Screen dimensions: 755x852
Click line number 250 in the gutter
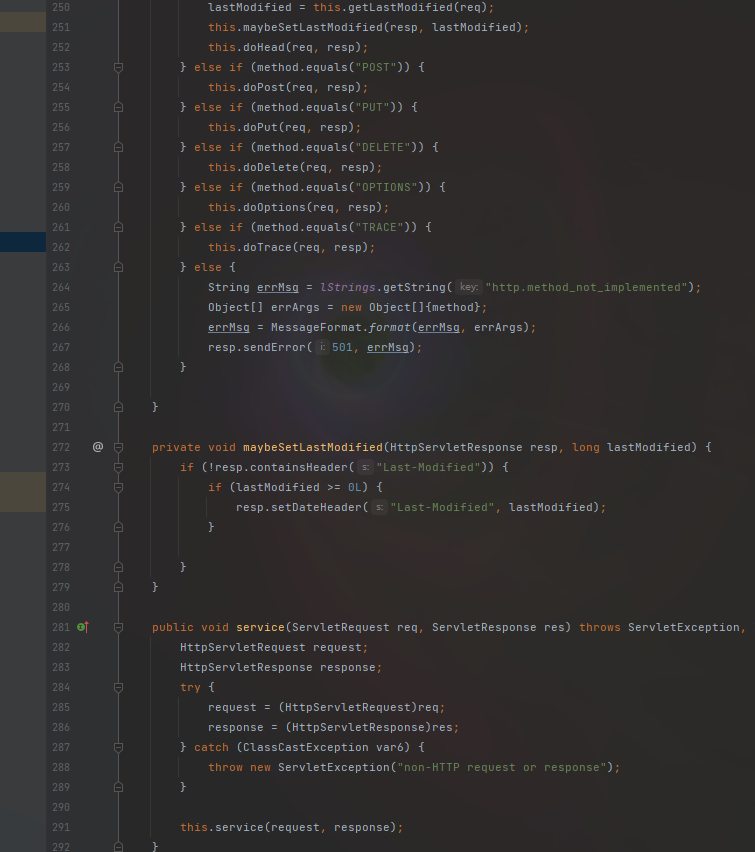pos(61,7)
